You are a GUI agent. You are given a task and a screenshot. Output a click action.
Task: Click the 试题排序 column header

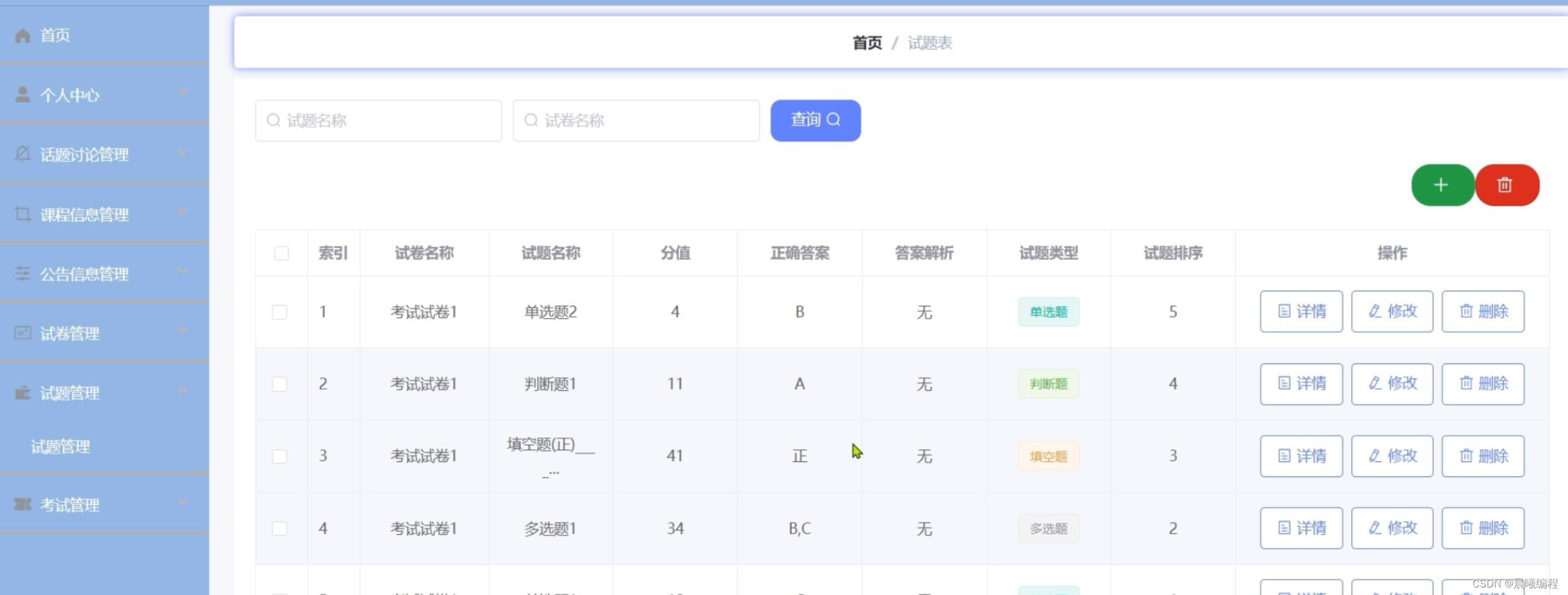point(1172,253)
